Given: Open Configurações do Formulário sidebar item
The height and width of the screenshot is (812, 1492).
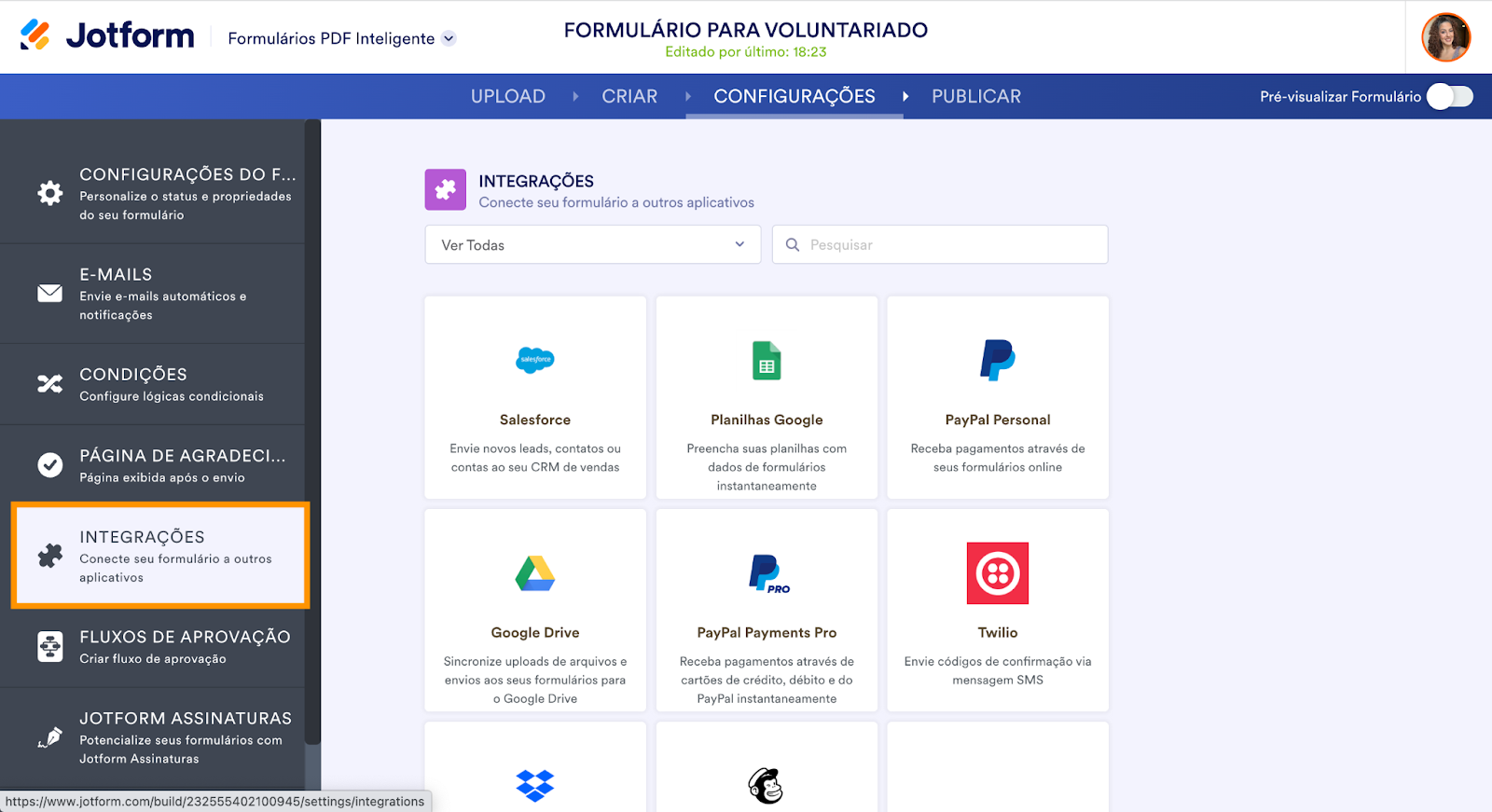Looking at the screenshot, I should (153, 193).
